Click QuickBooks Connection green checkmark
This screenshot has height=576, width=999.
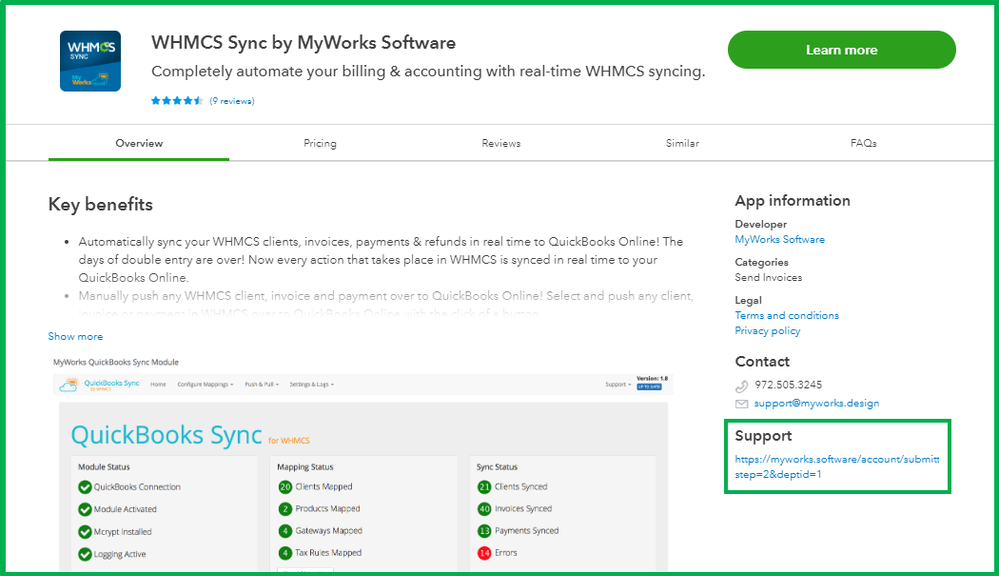tap(85, 487)
